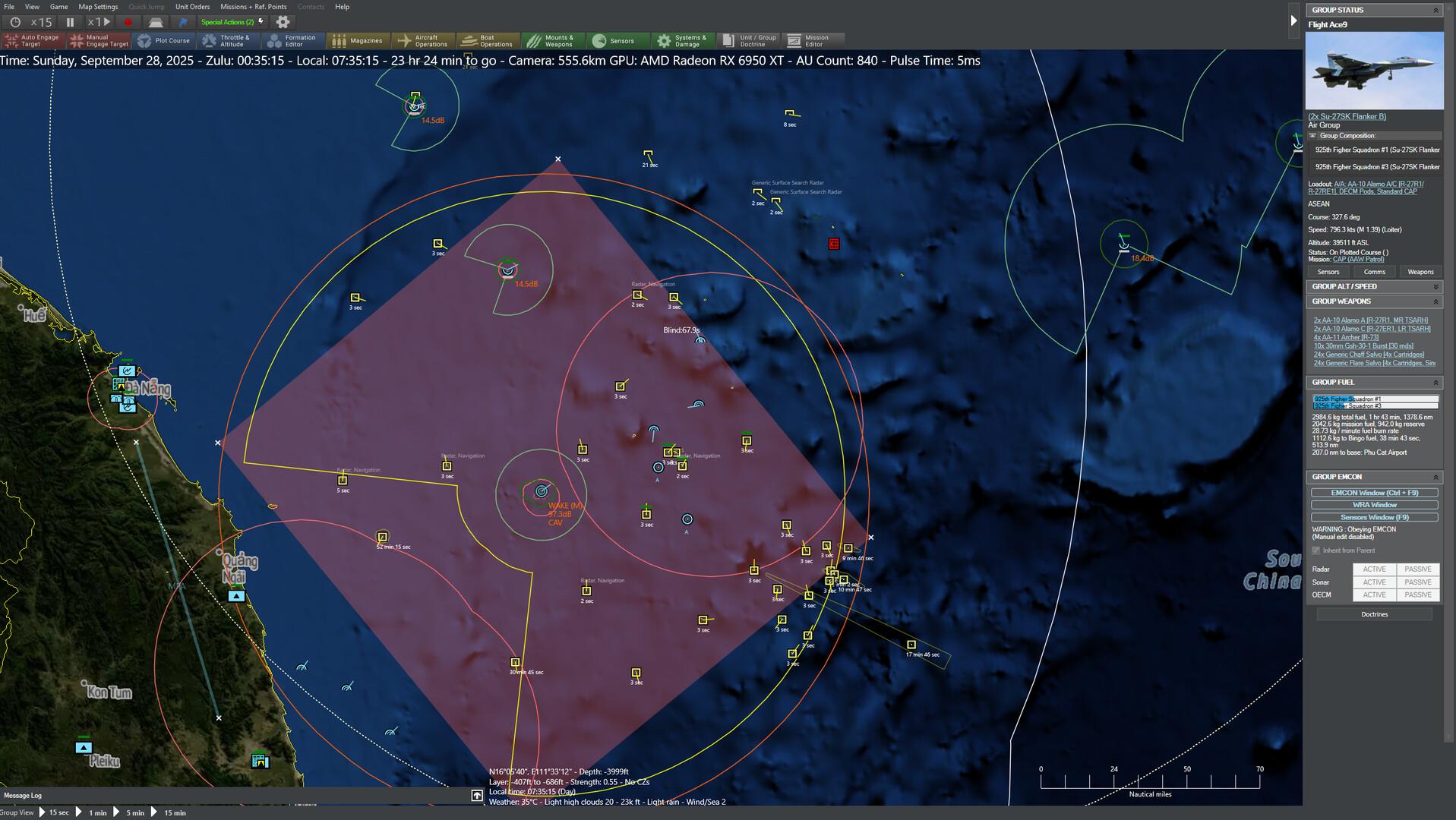Open the Unit Orders menu
Image resolution: width=1456 pixels, height=820 pixels.
click(193, 7)
